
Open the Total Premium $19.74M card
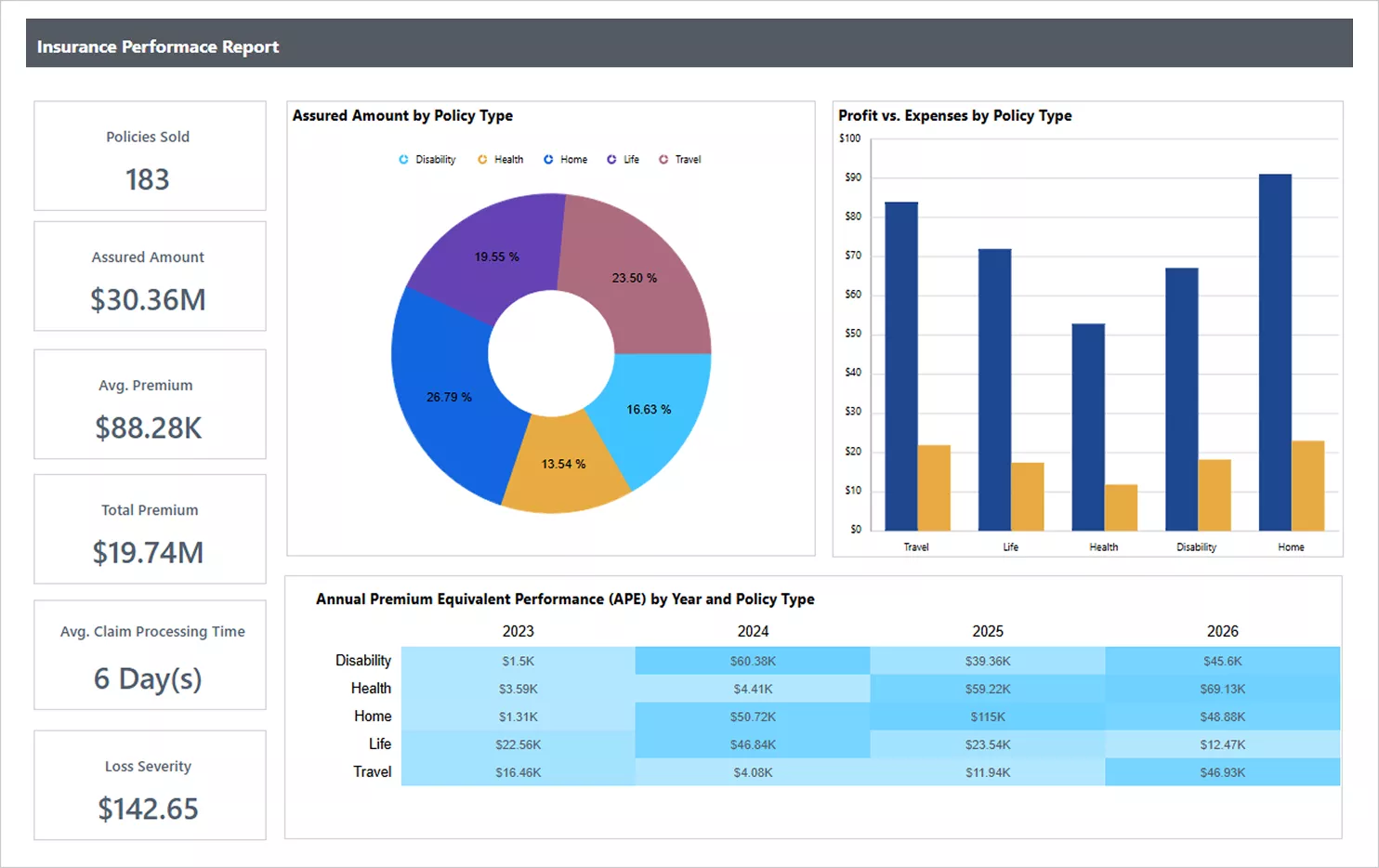pyautogui.click(x=150, y=530)
